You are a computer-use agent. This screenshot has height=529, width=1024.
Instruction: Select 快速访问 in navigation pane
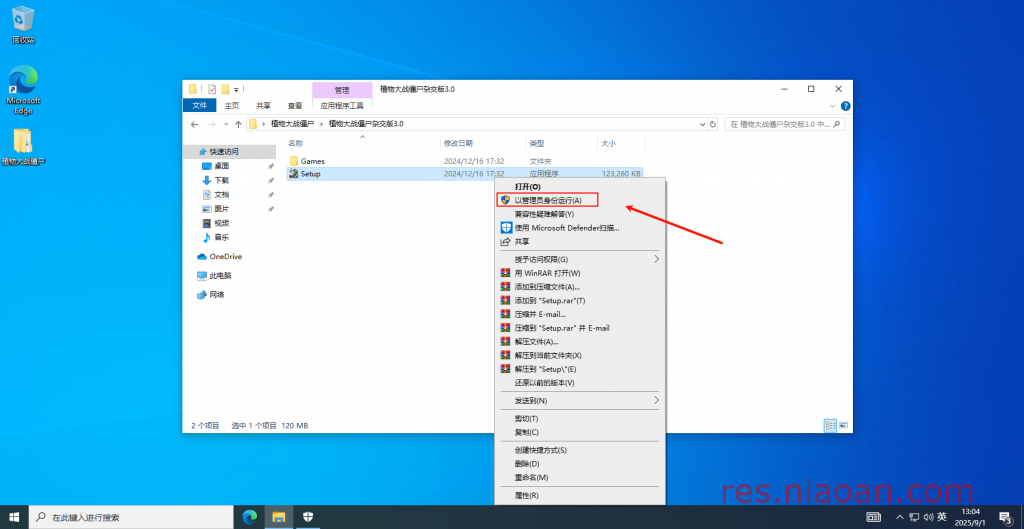click(x=224, y=152)
